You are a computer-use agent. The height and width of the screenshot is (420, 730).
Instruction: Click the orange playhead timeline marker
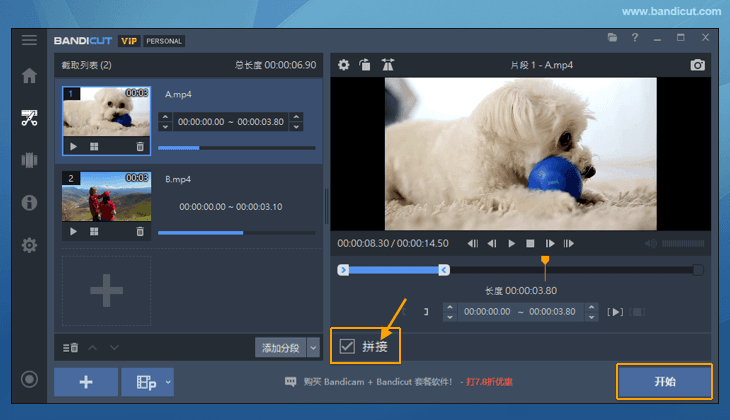coord(545,262)
